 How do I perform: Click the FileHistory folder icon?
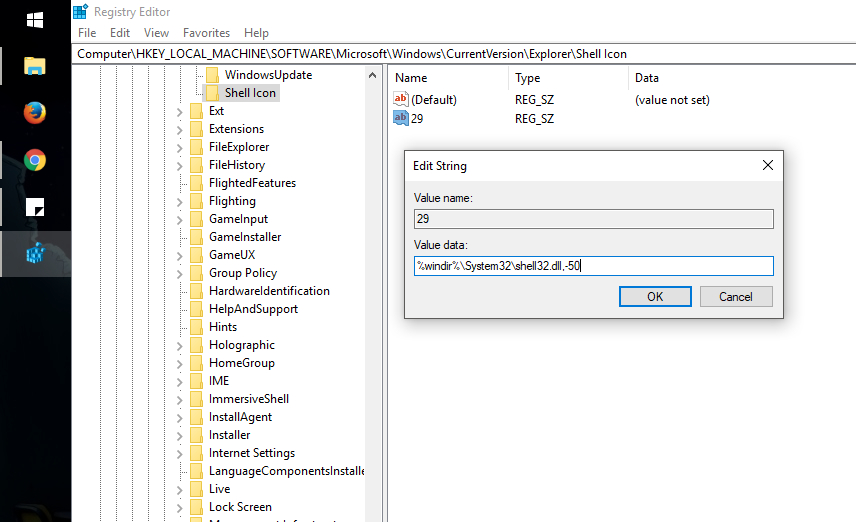(197, 165)
